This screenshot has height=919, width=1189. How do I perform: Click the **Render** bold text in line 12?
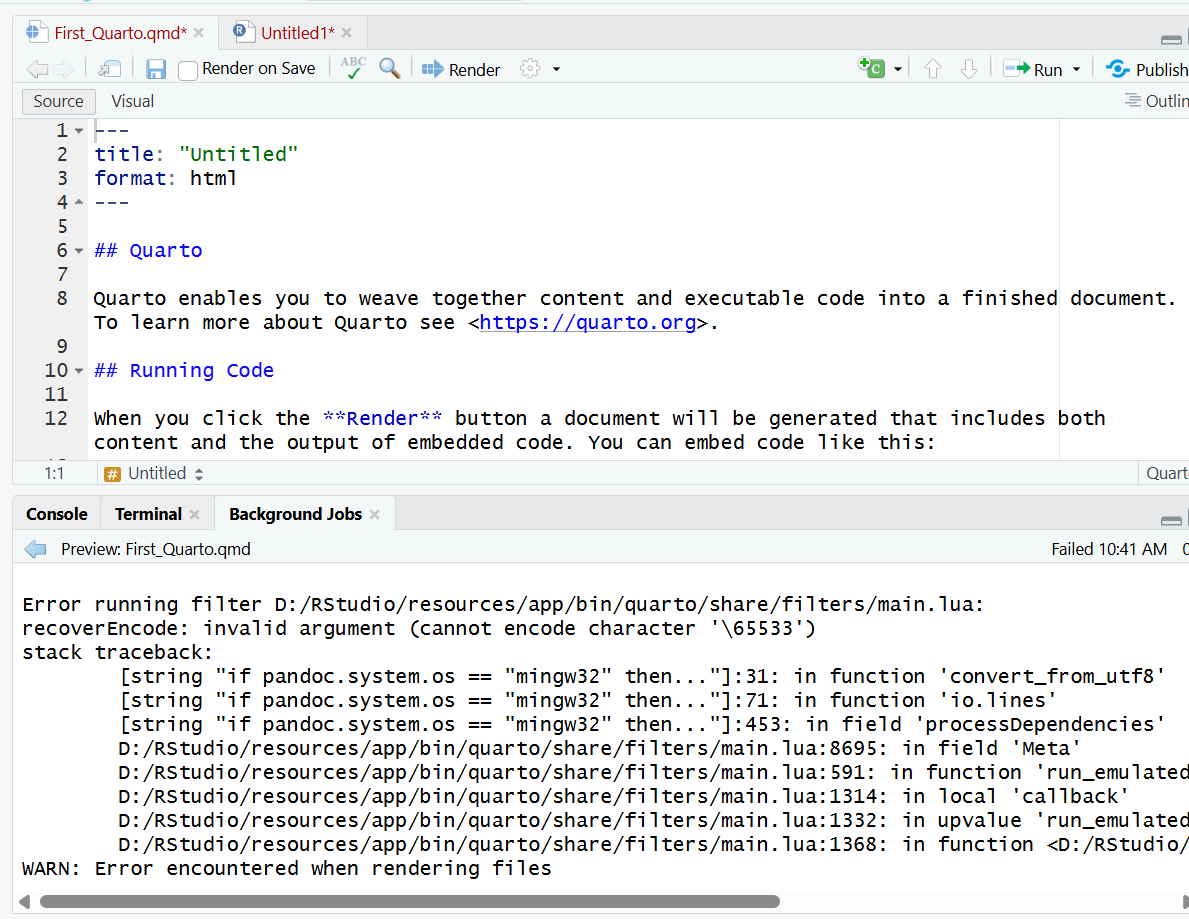(383, 419)
